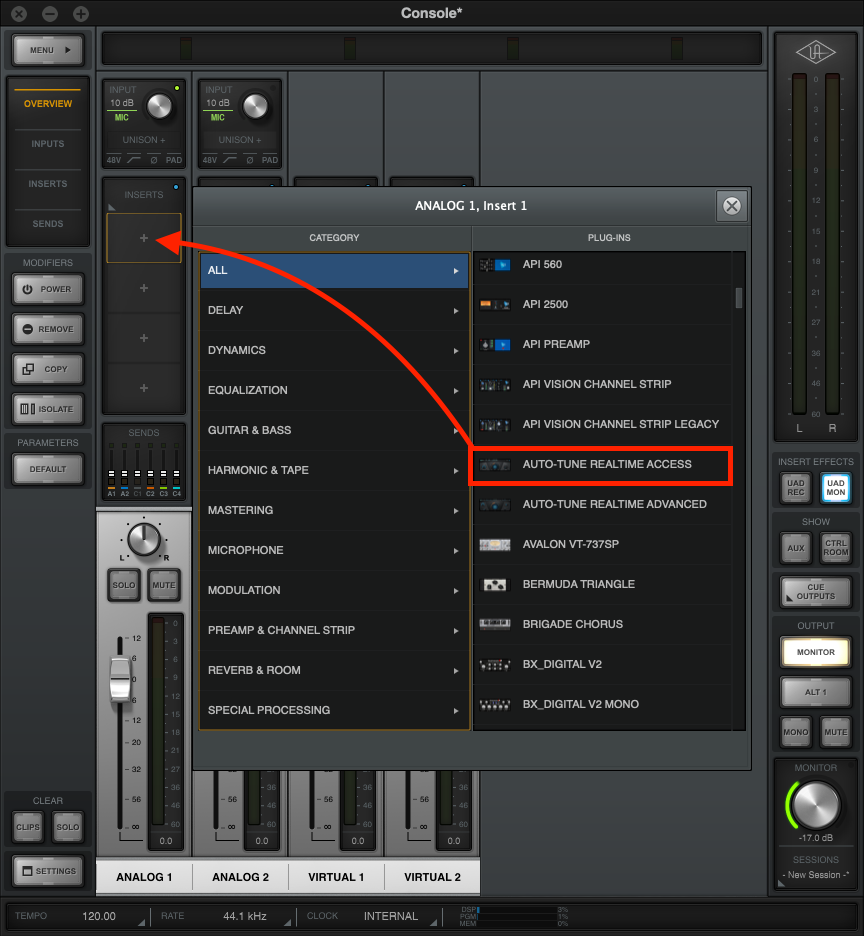
Task: Choose AUTO-TUNE REALTIME ACCESS plug-in
Action: click(x=601, y=465)
